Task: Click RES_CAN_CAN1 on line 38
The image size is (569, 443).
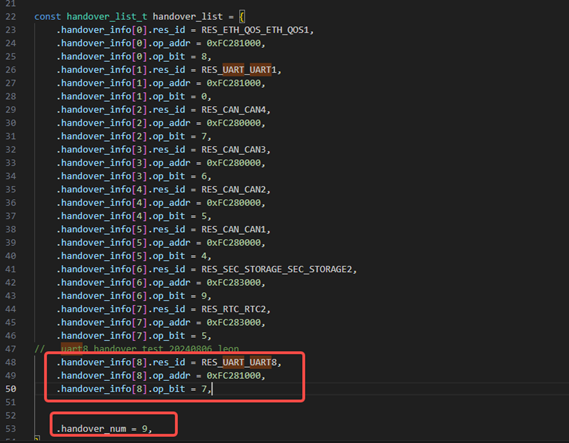Action: click(x=233, y=229)
